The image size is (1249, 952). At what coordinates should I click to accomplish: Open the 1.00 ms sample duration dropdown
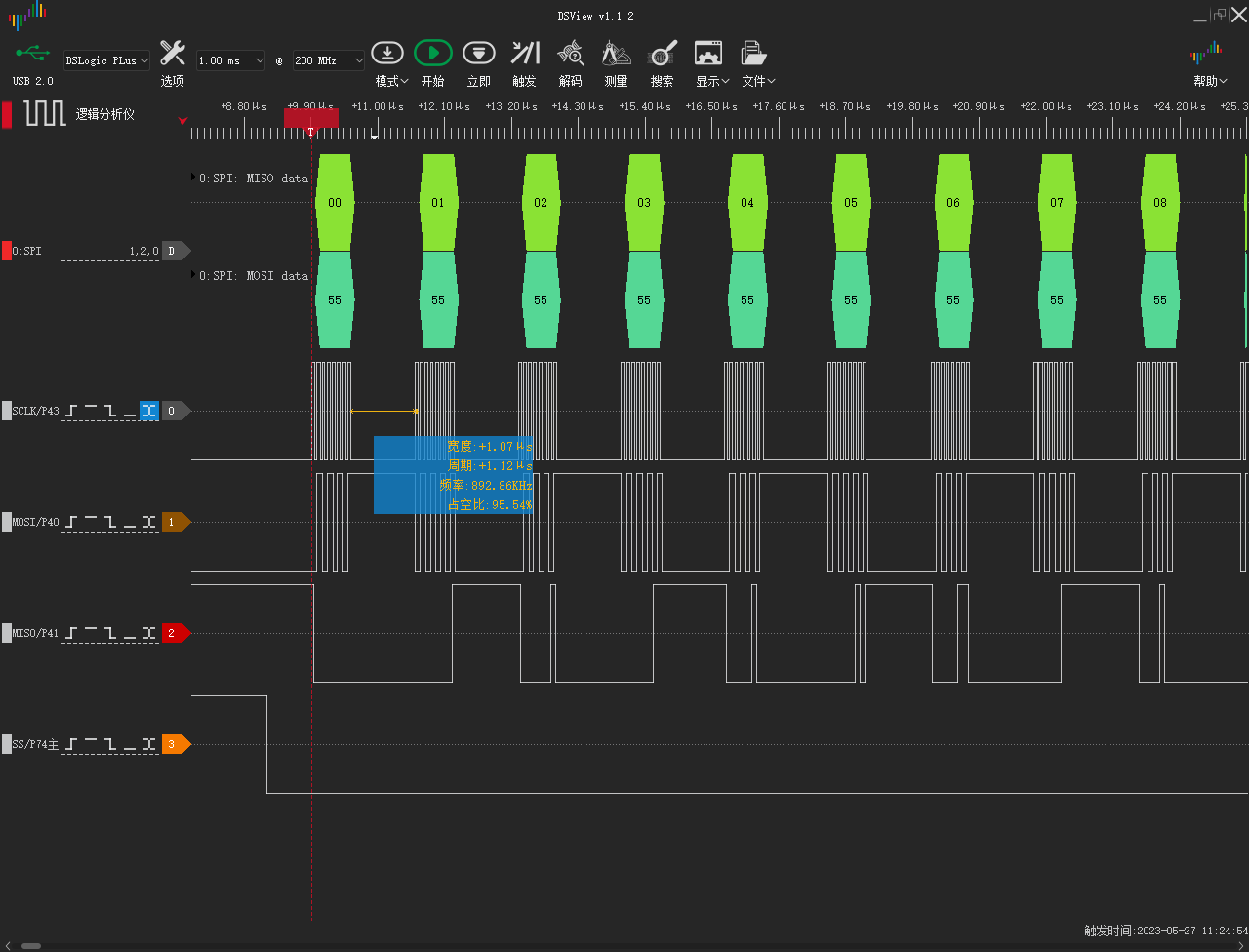click(x=230, y=60)
